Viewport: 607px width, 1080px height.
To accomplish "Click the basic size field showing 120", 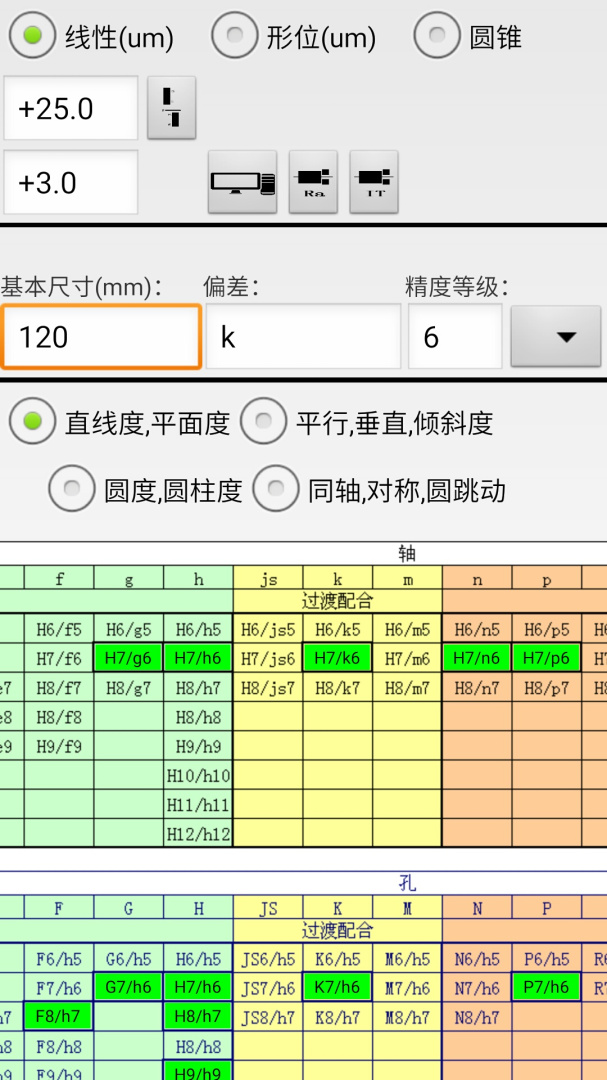I will (101, 337).
